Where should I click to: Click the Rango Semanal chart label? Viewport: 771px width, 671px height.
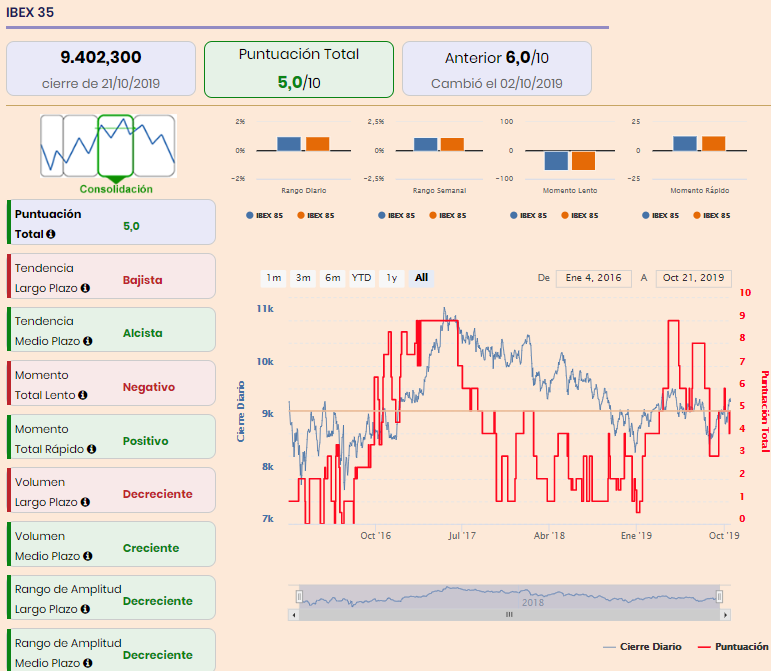(439, 191)
